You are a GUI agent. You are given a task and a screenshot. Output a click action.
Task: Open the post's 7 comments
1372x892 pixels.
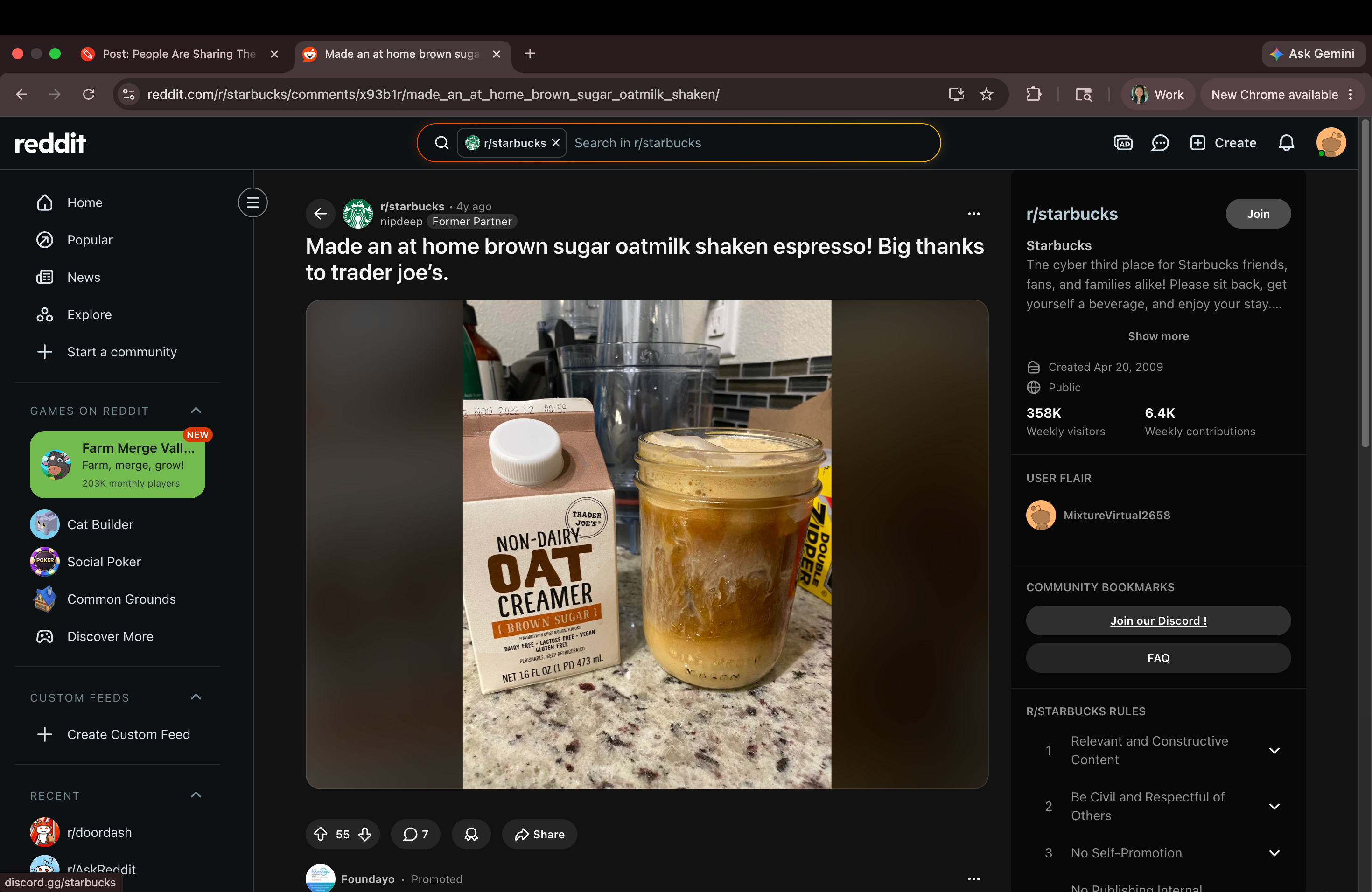coord(416,834)
